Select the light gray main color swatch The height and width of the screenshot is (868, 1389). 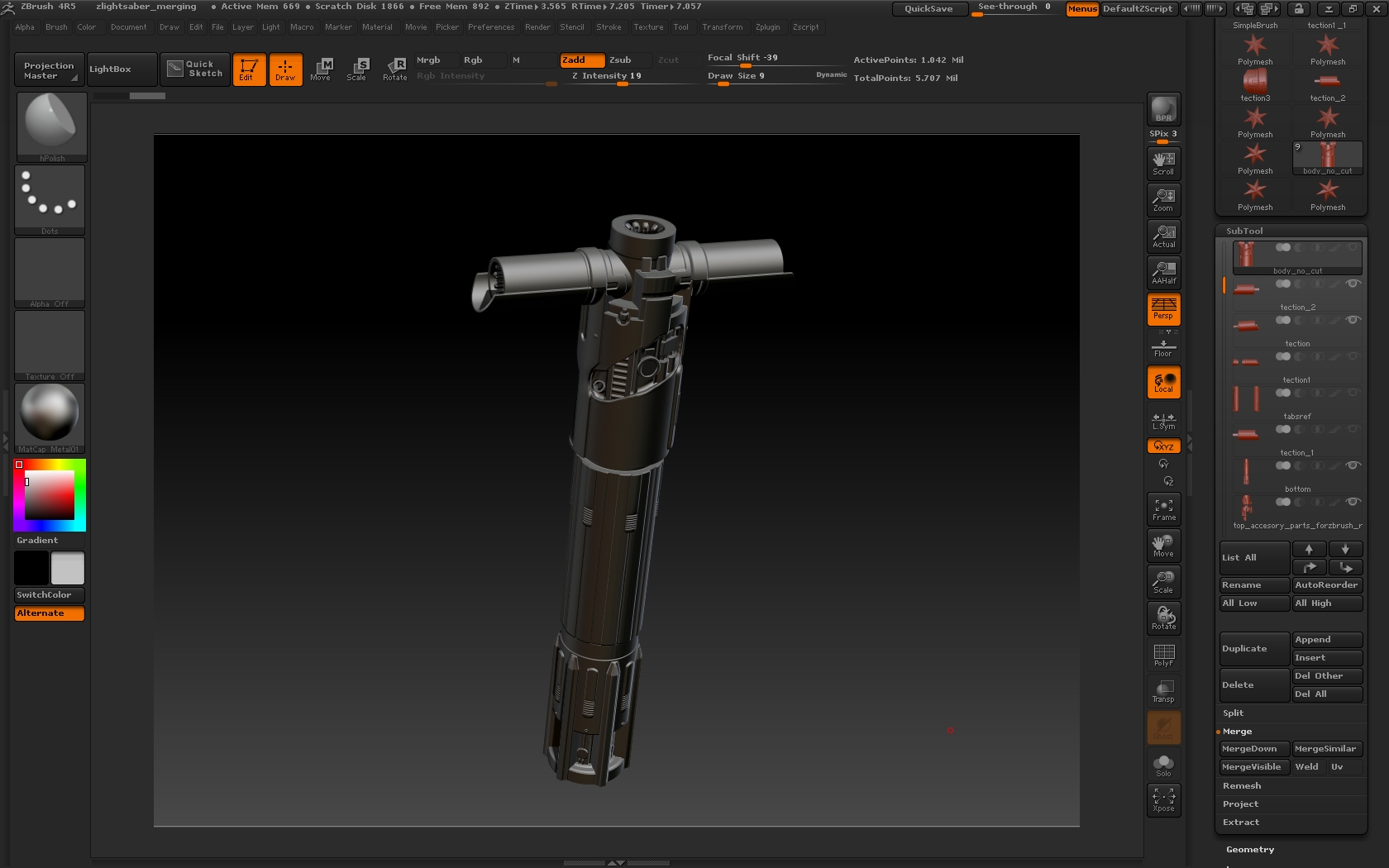tap(68, 568)
